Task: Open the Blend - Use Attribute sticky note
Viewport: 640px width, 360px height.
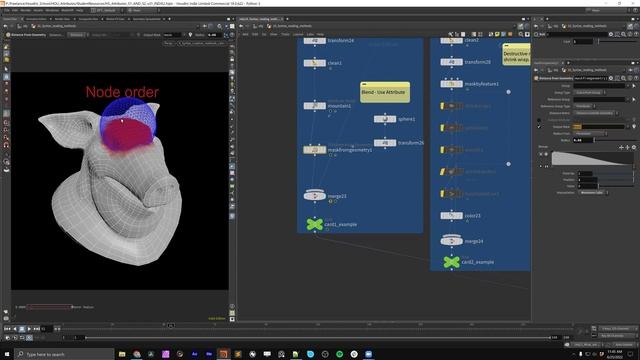Action: tap(385, 92)
